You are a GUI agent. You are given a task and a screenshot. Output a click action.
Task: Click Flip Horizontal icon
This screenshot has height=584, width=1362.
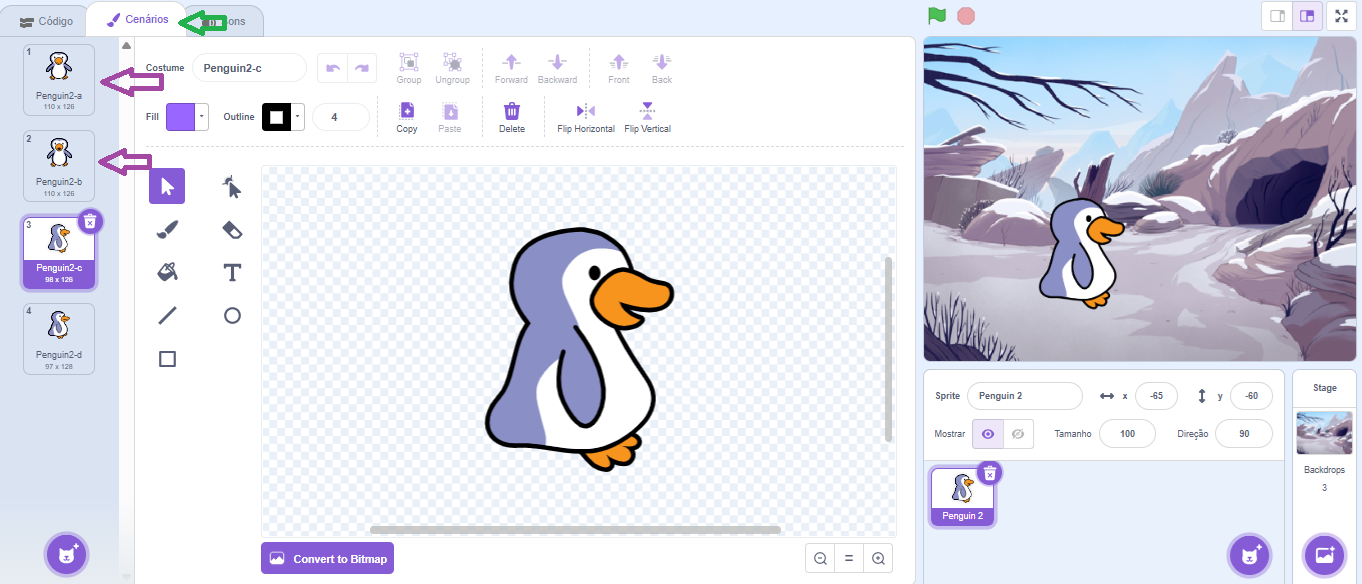[x=585, y=112]
